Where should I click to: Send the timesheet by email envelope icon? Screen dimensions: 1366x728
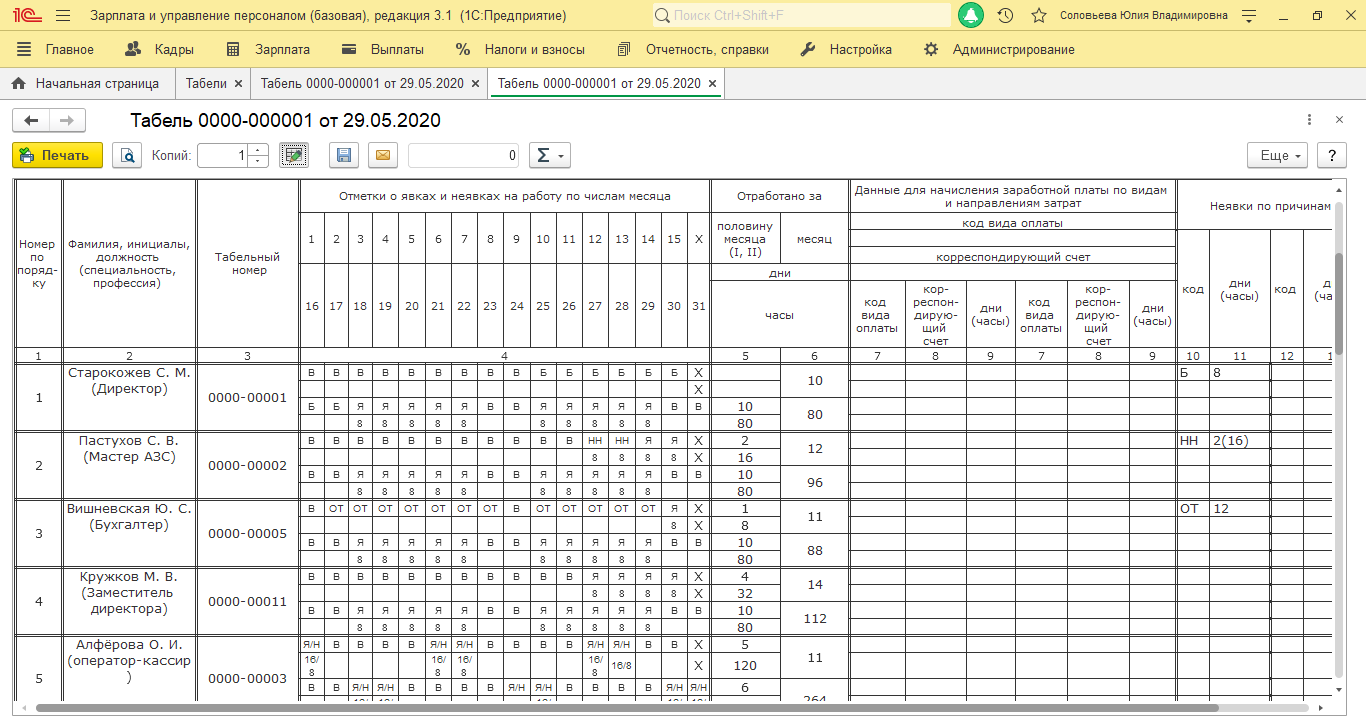point(382,155)
